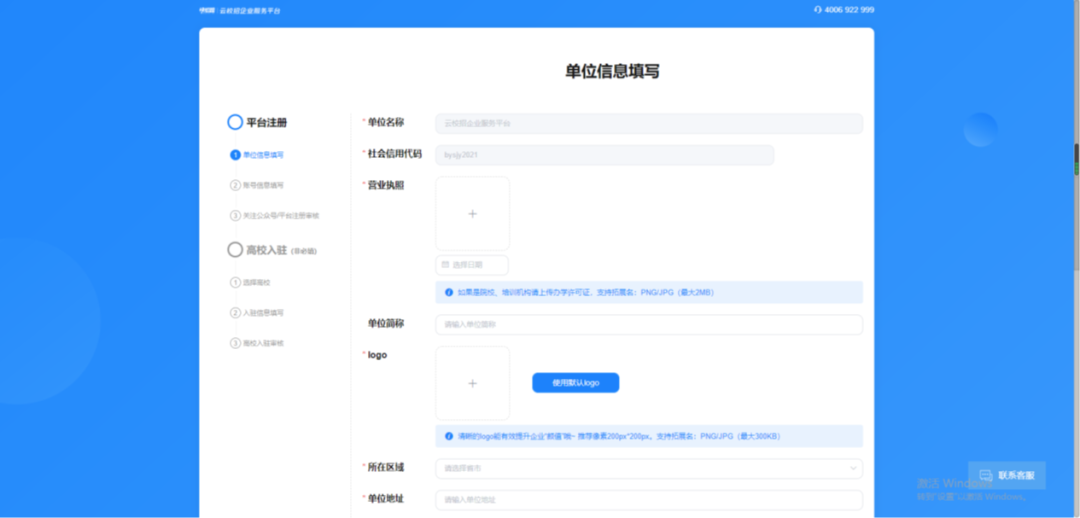The height and width of the screenshot is (518, 1080).
Task: Go to step 2 账号信息填写
Action: click(264, 185)
